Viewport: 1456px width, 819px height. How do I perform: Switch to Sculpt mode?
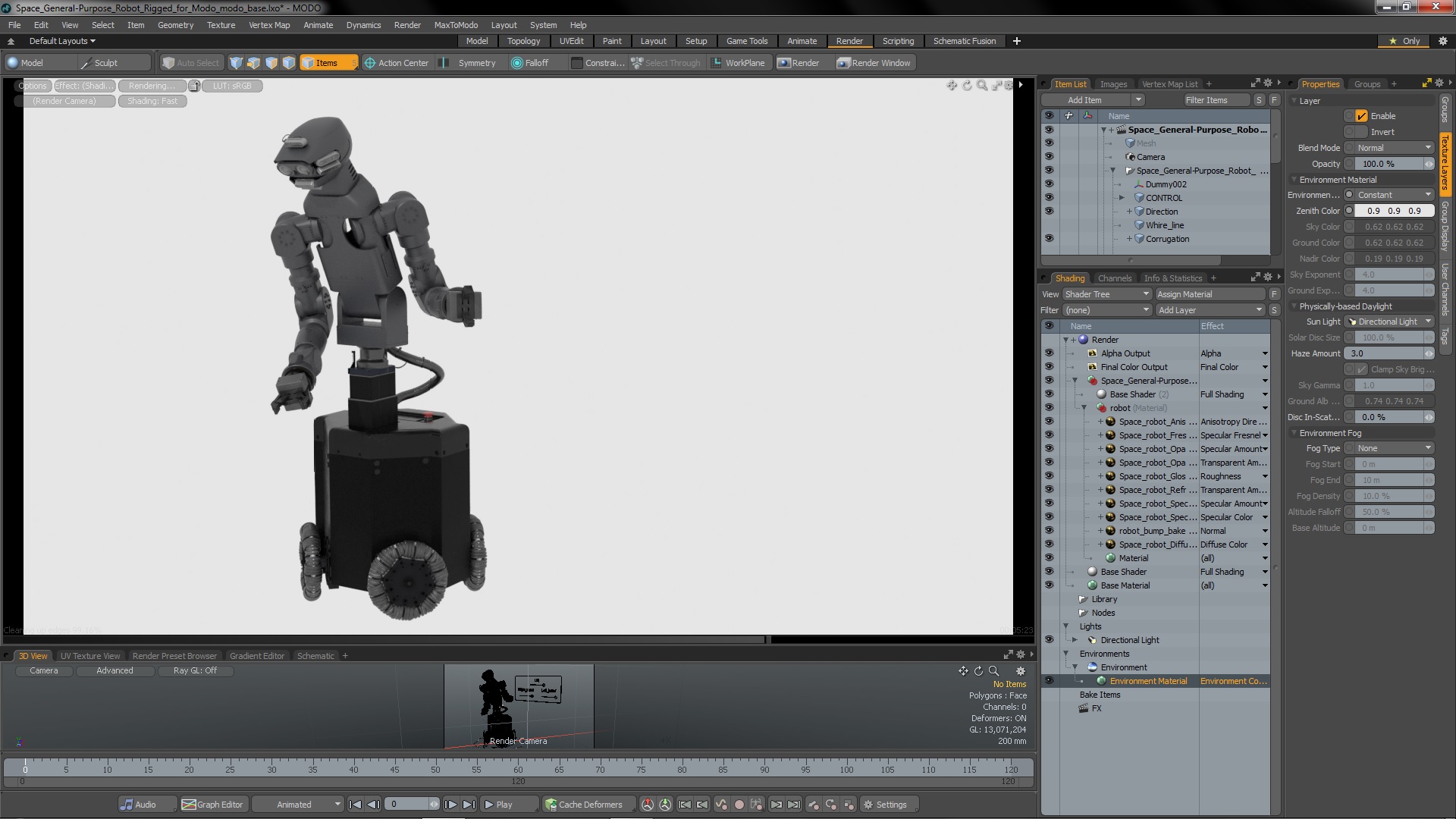[114, 63]
